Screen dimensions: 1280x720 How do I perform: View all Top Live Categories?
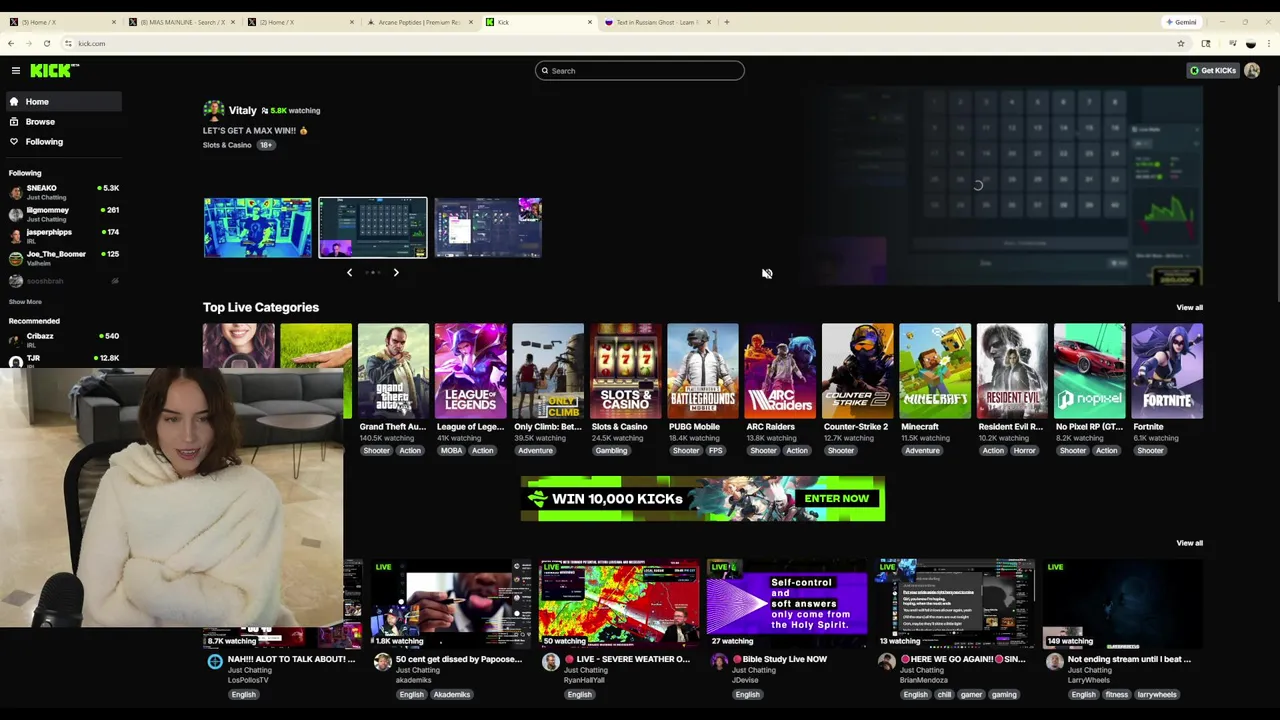[x=1189, y=307]
